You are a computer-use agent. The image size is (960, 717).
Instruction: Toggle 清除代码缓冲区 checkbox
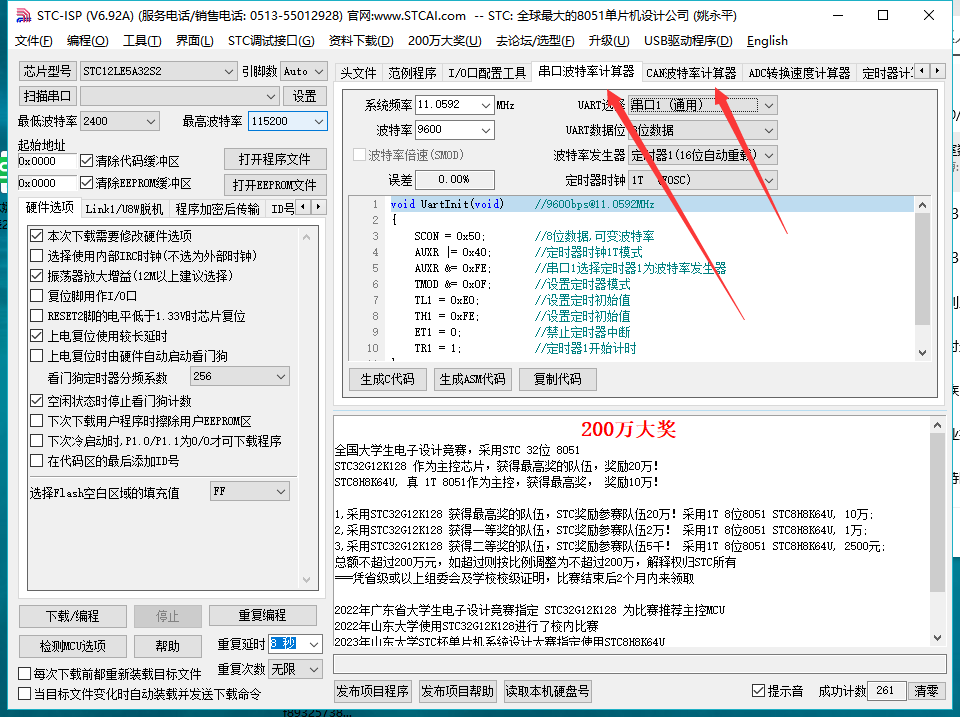pos(86,161)
